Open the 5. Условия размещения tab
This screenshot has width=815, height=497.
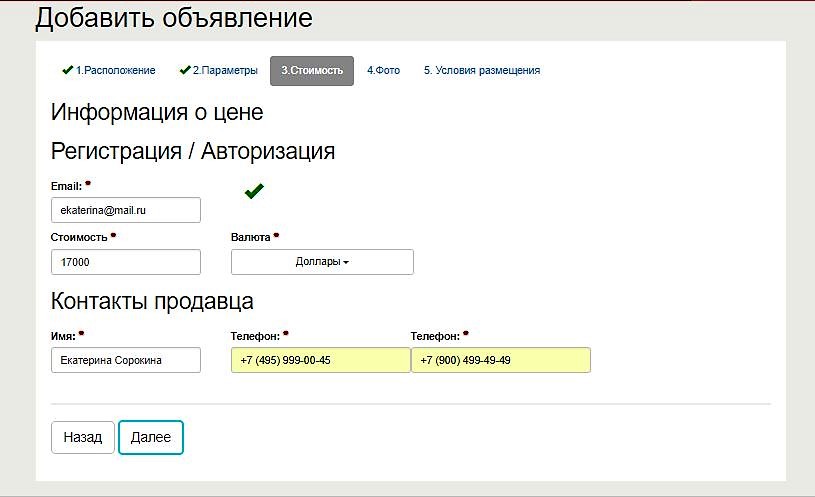[x=482, y=70]
